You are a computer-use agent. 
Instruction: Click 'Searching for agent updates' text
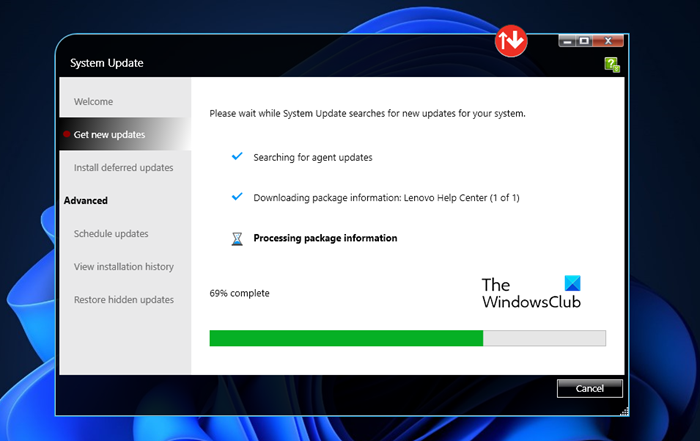(312, 157)
